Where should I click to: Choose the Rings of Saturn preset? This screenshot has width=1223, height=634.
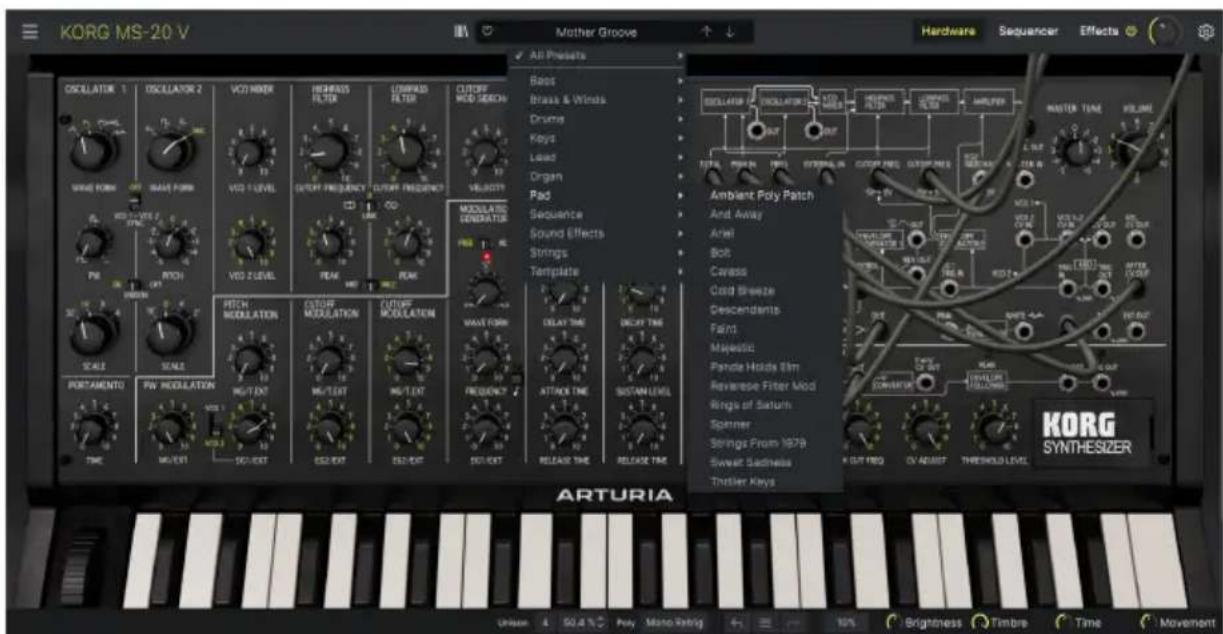pos(765,405)
